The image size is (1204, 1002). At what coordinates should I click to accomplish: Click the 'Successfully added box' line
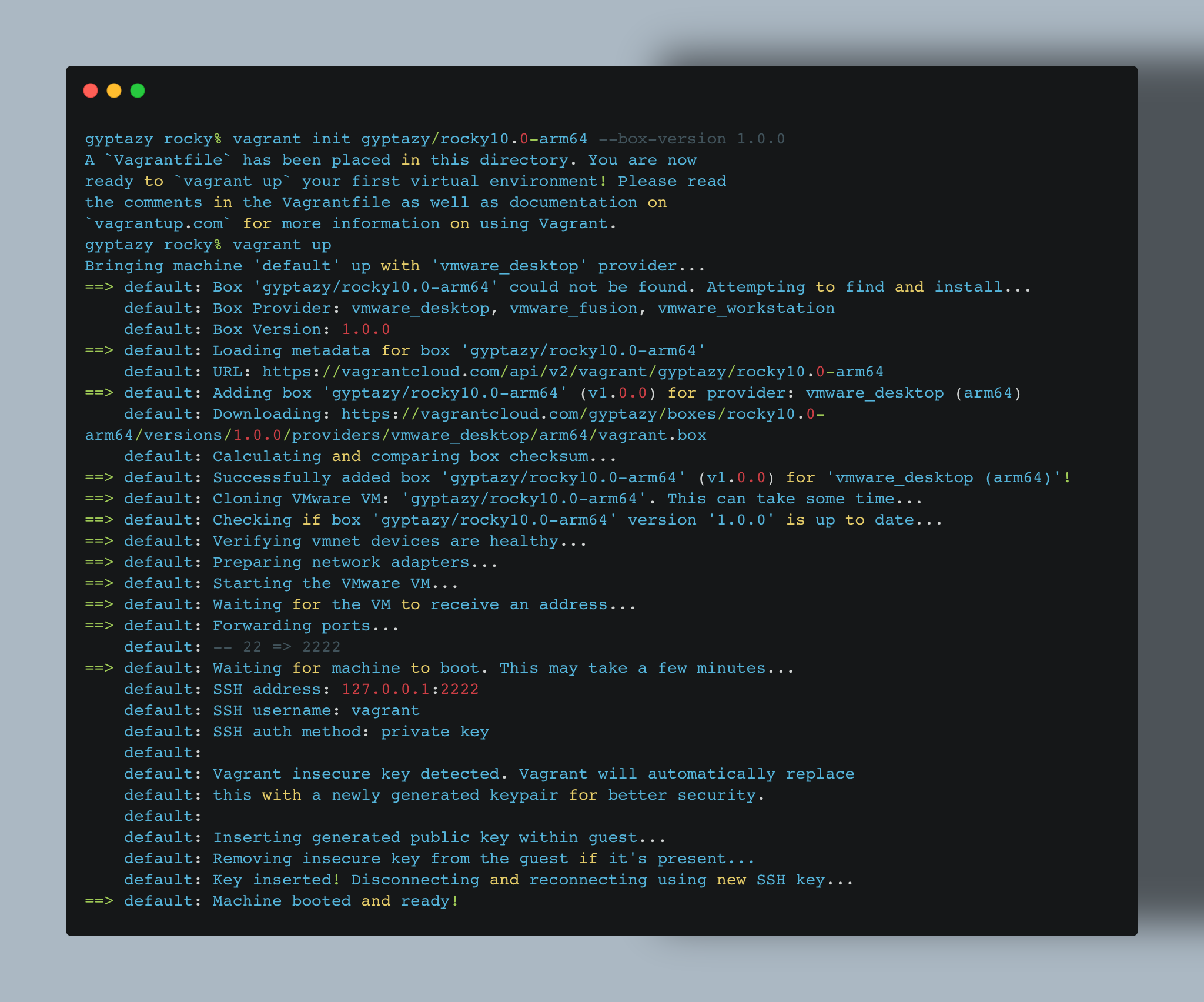[x=578, y=478]
